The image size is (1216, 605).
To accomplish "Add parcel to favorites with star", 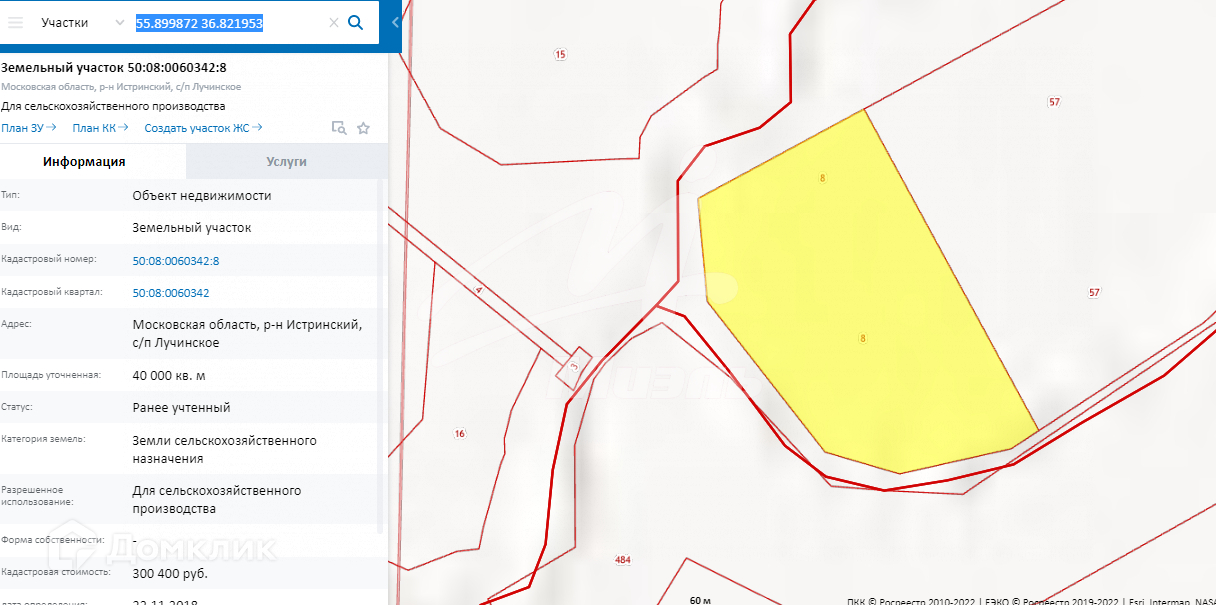I will pos(364,128).
